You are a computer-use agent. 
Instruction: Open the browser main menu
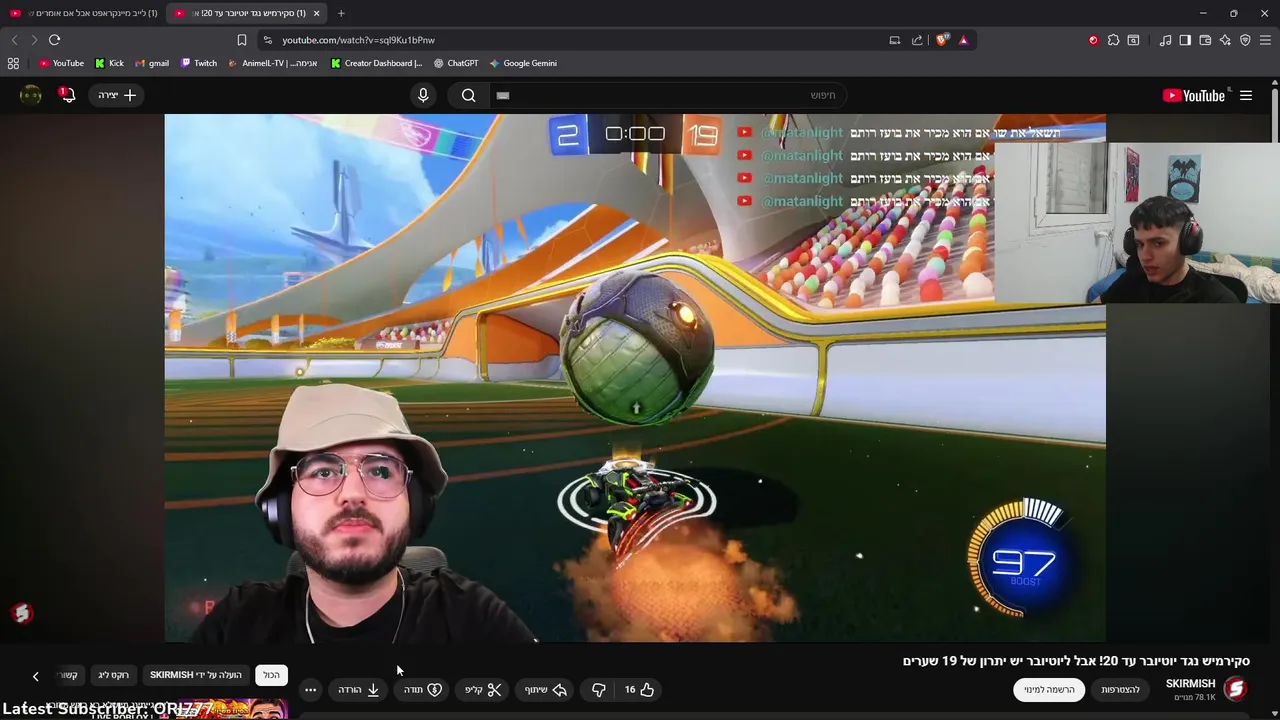tap(1266, 40)
